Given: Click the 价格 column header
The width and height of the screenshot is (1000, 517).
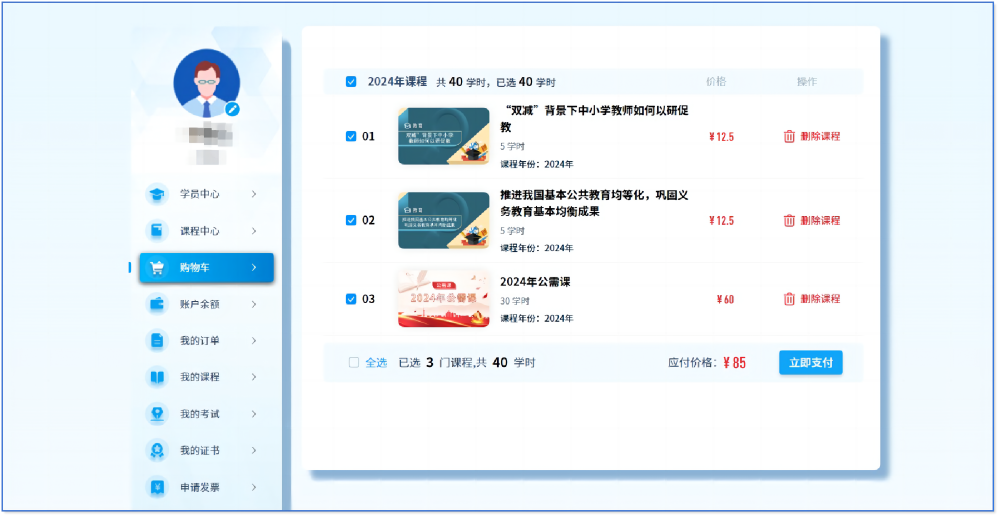Looking at the screenshot, I should [716, 82].
